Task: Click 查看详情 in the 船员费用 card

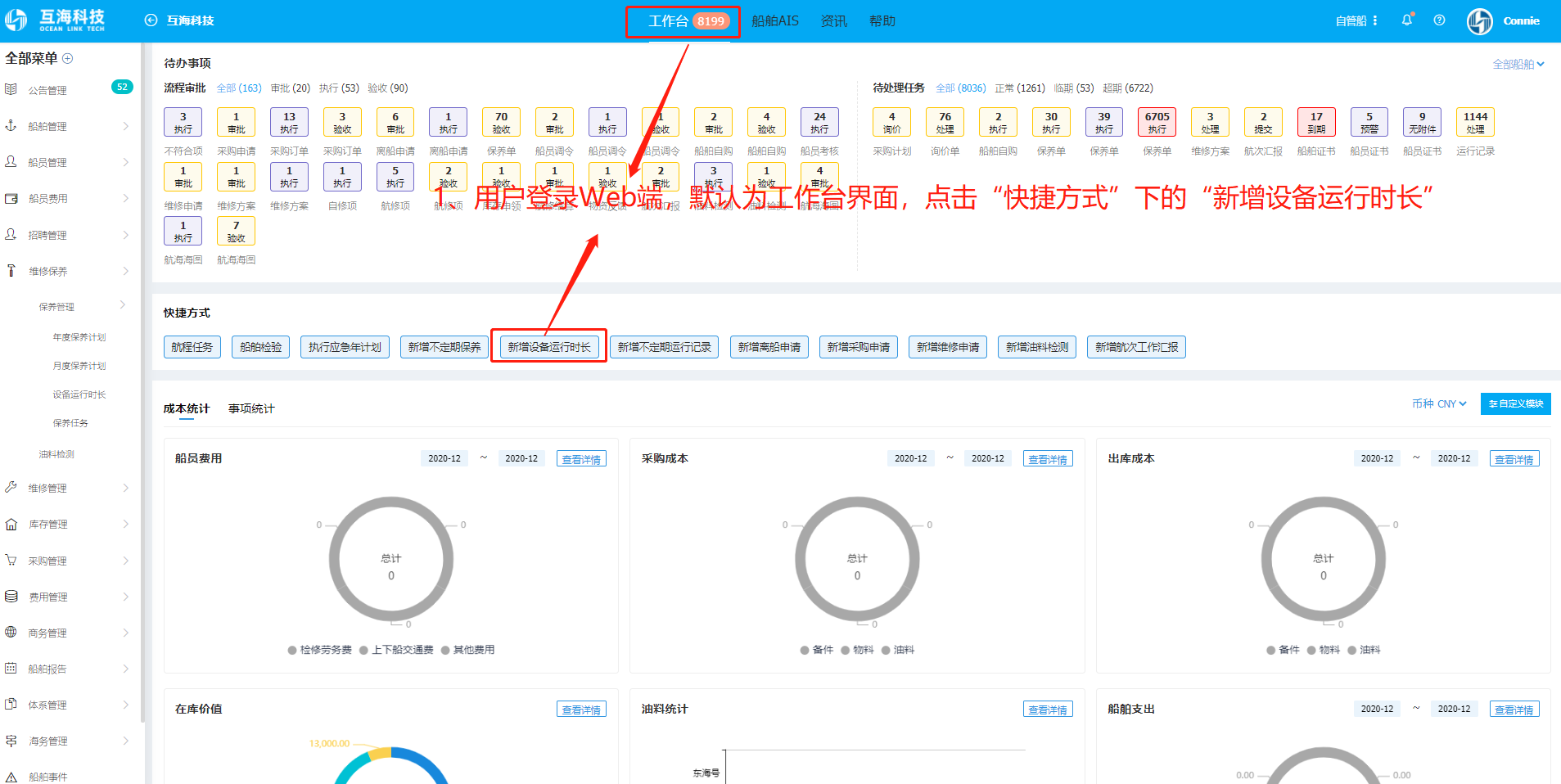Action: 581,459
